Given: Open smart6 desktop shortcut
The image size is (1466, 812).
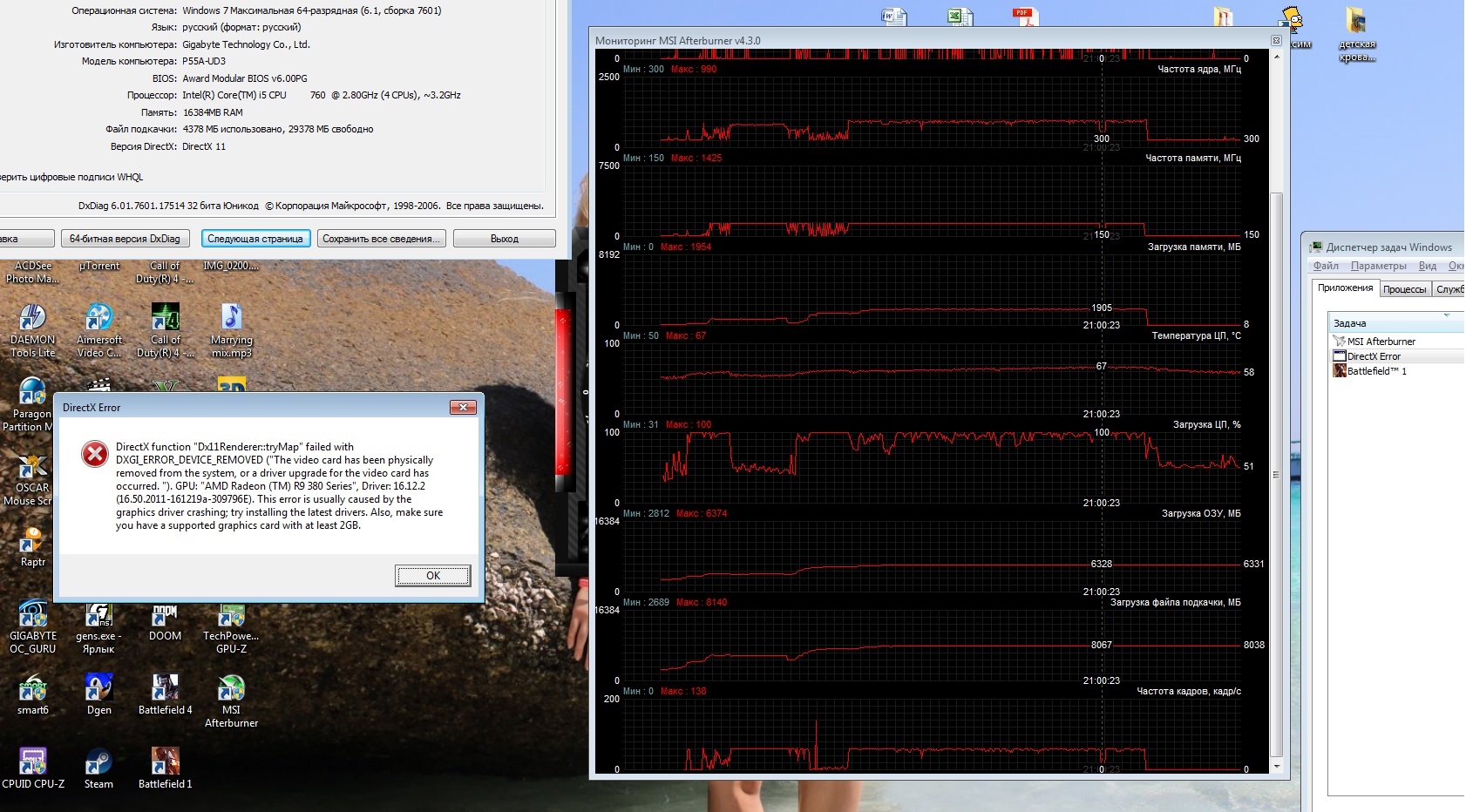Looking at the screenshot, I should (x=33, y=695).
